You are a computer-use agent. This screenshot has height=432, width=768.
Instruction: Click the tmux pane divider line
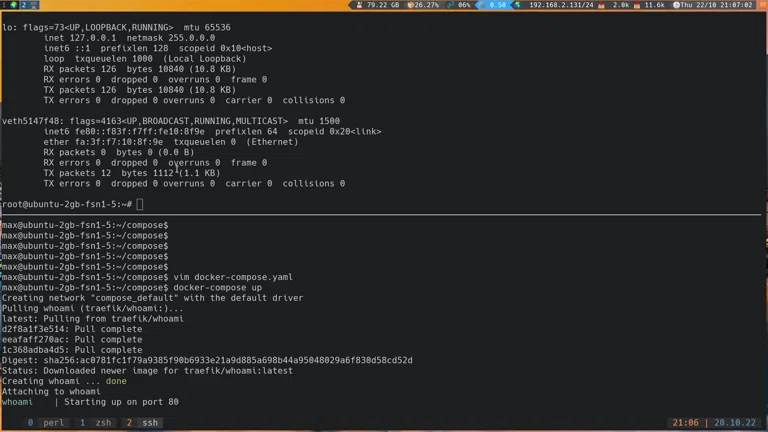(x=384, y=215)
